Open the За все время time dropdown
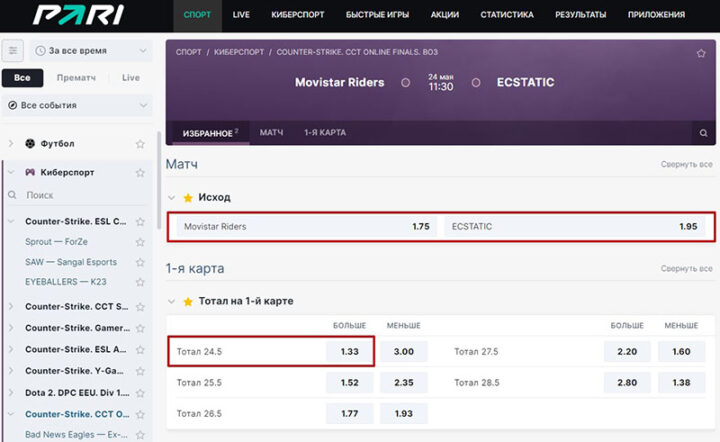 pos(88,50)
